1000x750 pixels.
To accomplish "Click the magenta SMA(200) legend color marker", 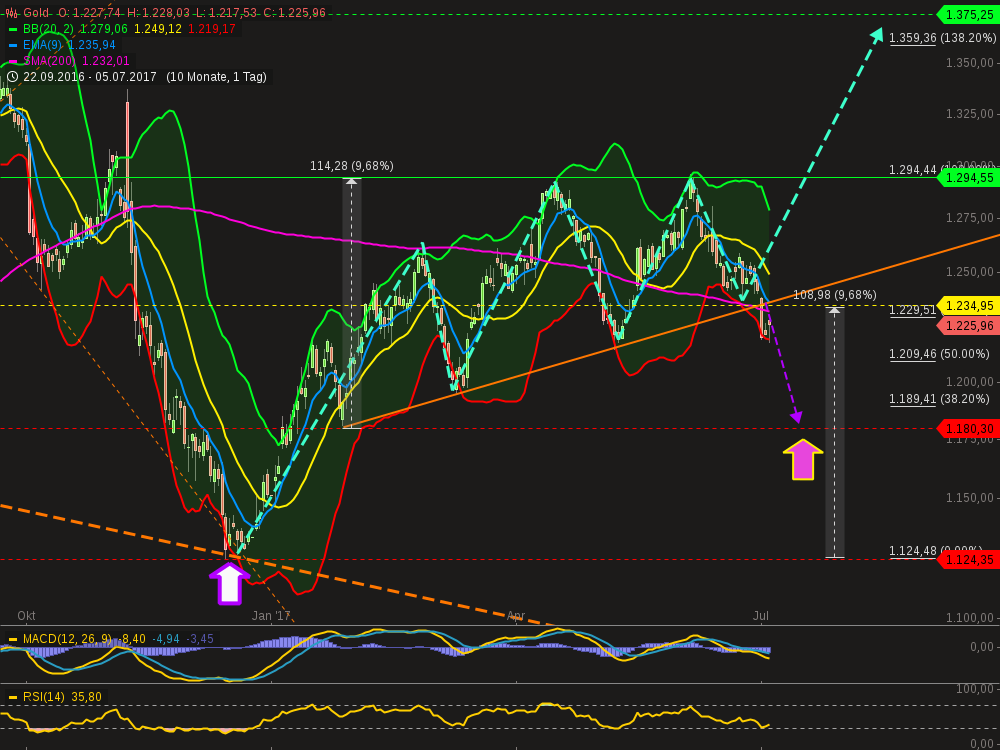I will (x=12, y=61).
